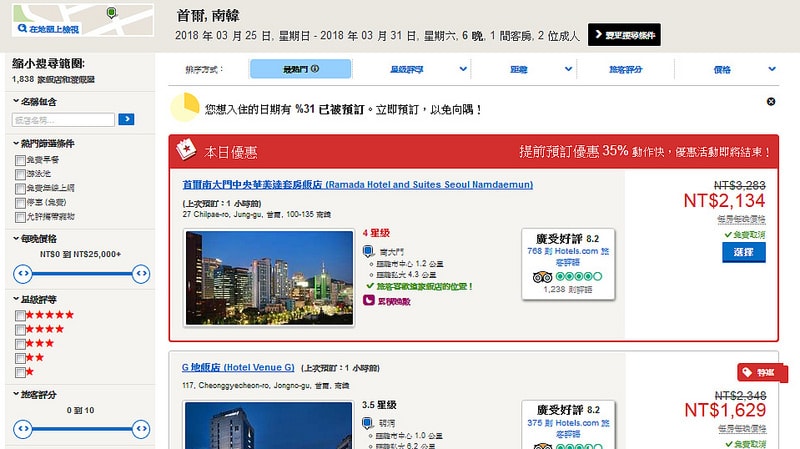This screenshot has width=800, height=449.
Task: Open Ramada Hotel and Suites Seoul Namdaemun link
Action: pos(358,185)
